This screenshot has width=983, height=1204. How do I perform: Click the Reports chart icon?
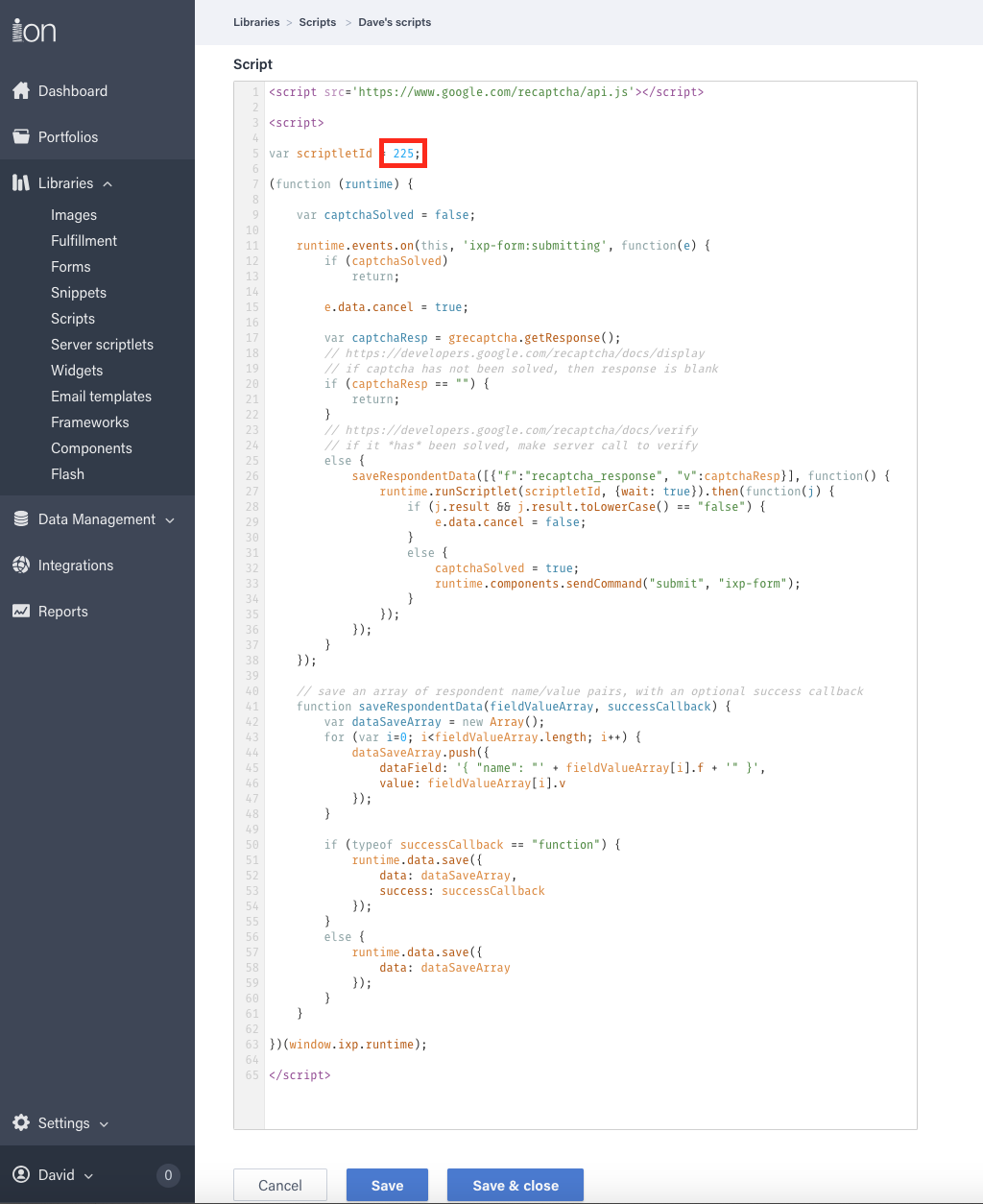(21, 612)
